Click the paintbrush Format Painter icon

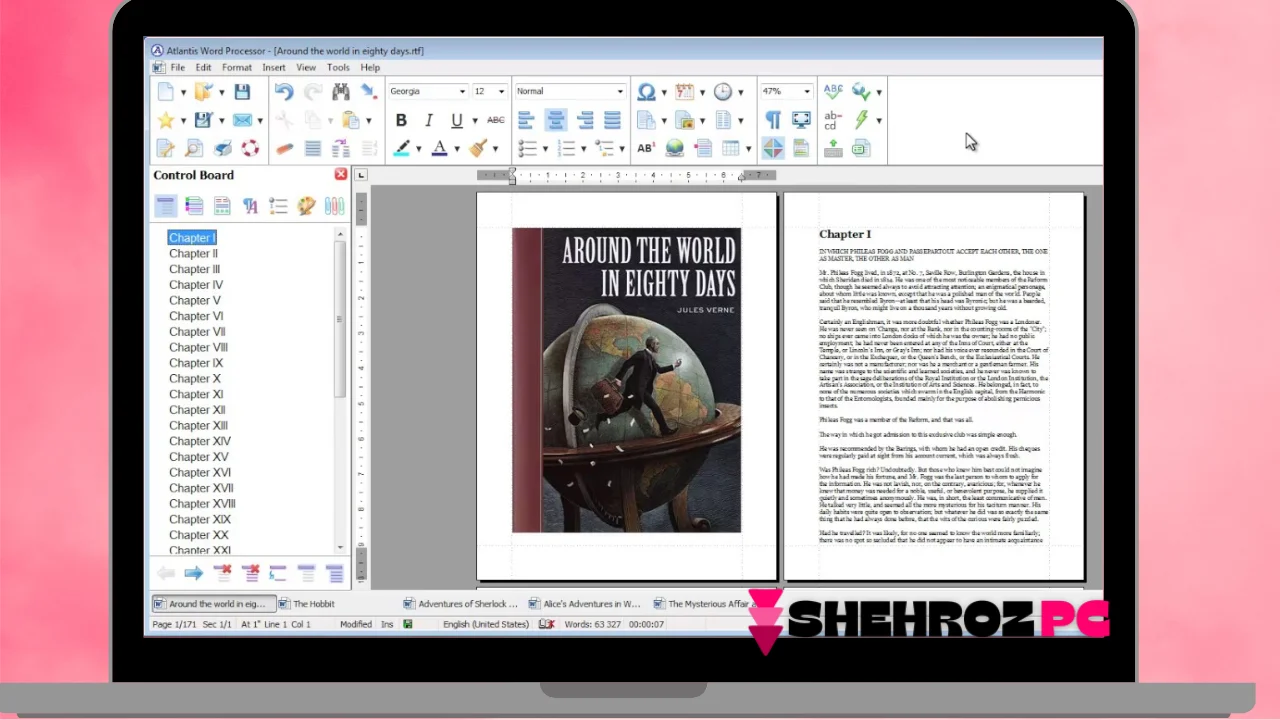pos(478,148)
